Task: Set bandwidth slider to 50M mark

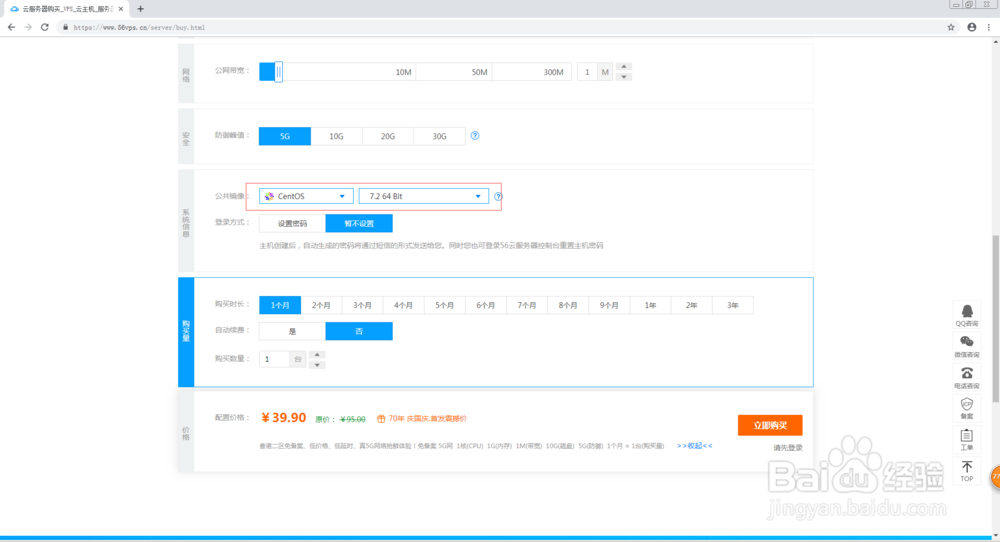Action: (x=480, y=73)
